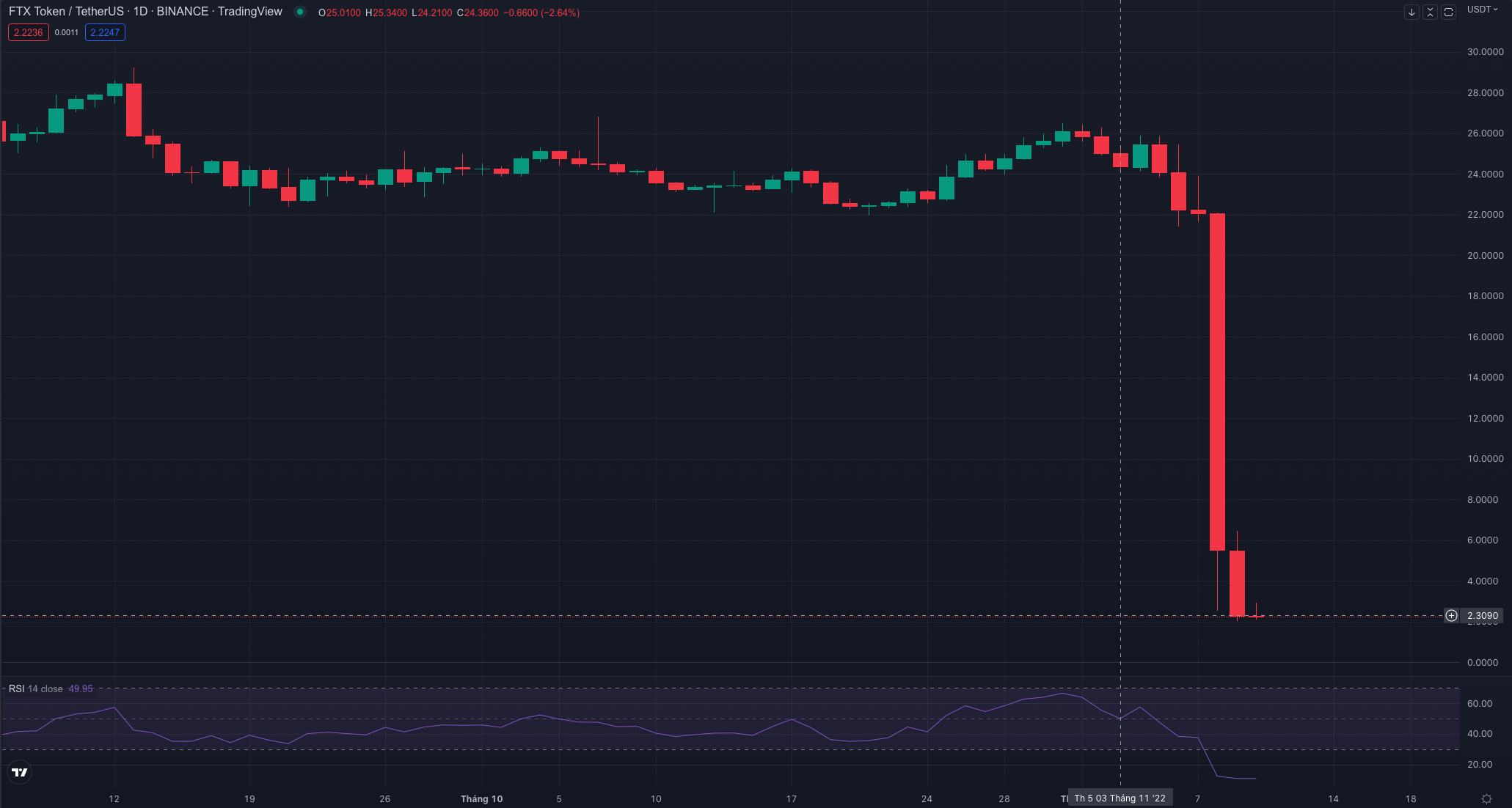This screenshot has width=1512, height=808.
Task: Click the collapse chevrons button at top right
Action: pos(1430,12)
